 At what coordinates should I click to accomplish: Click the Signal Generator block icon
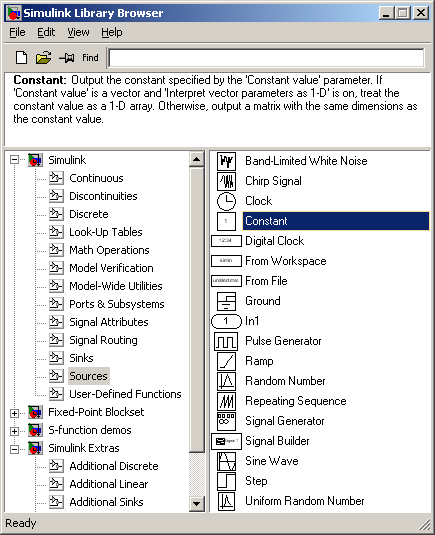(226, 421)
